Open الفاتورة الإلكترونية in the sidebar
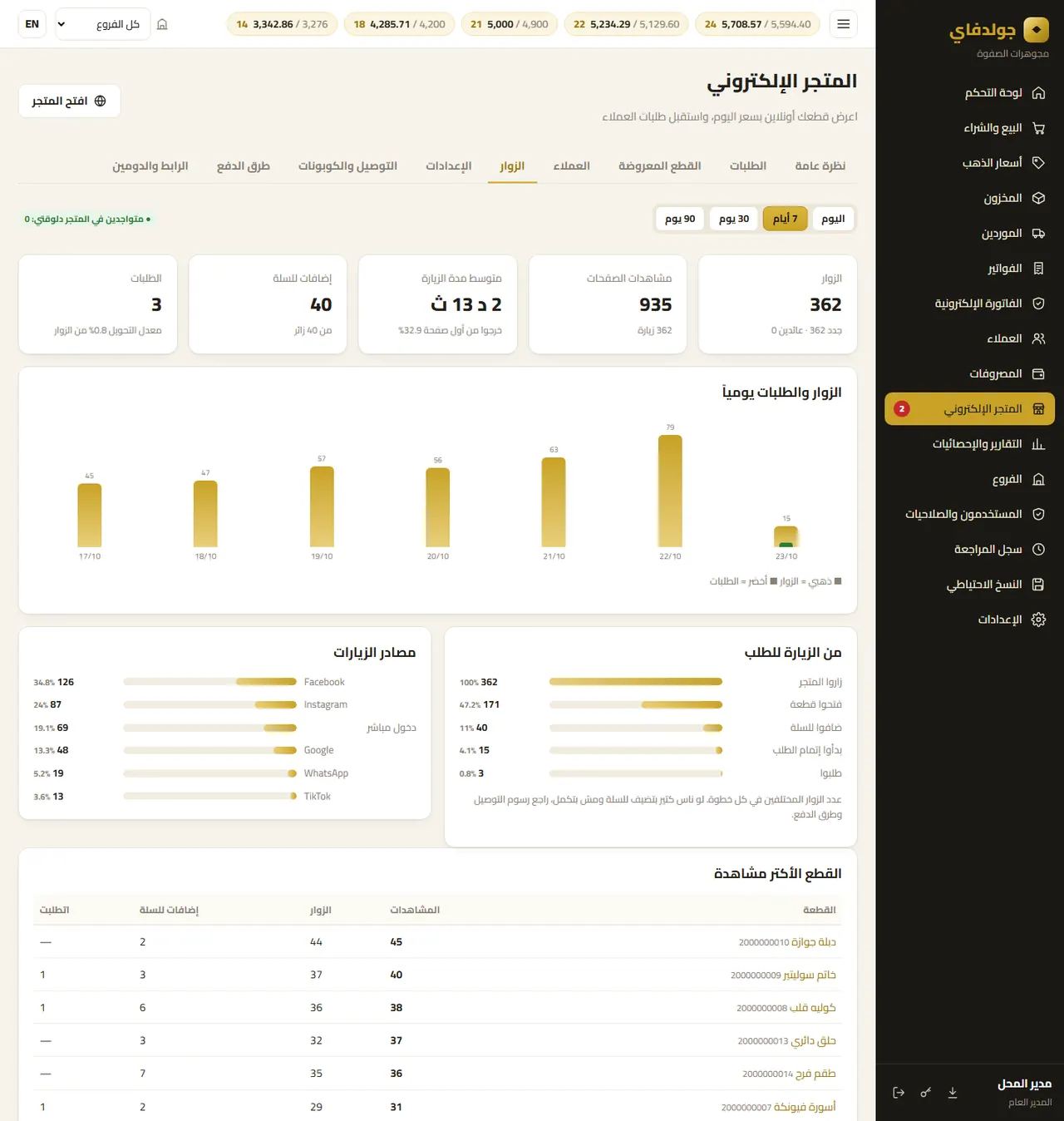Screen dimensions: 1064x1121 pos(969,304)
